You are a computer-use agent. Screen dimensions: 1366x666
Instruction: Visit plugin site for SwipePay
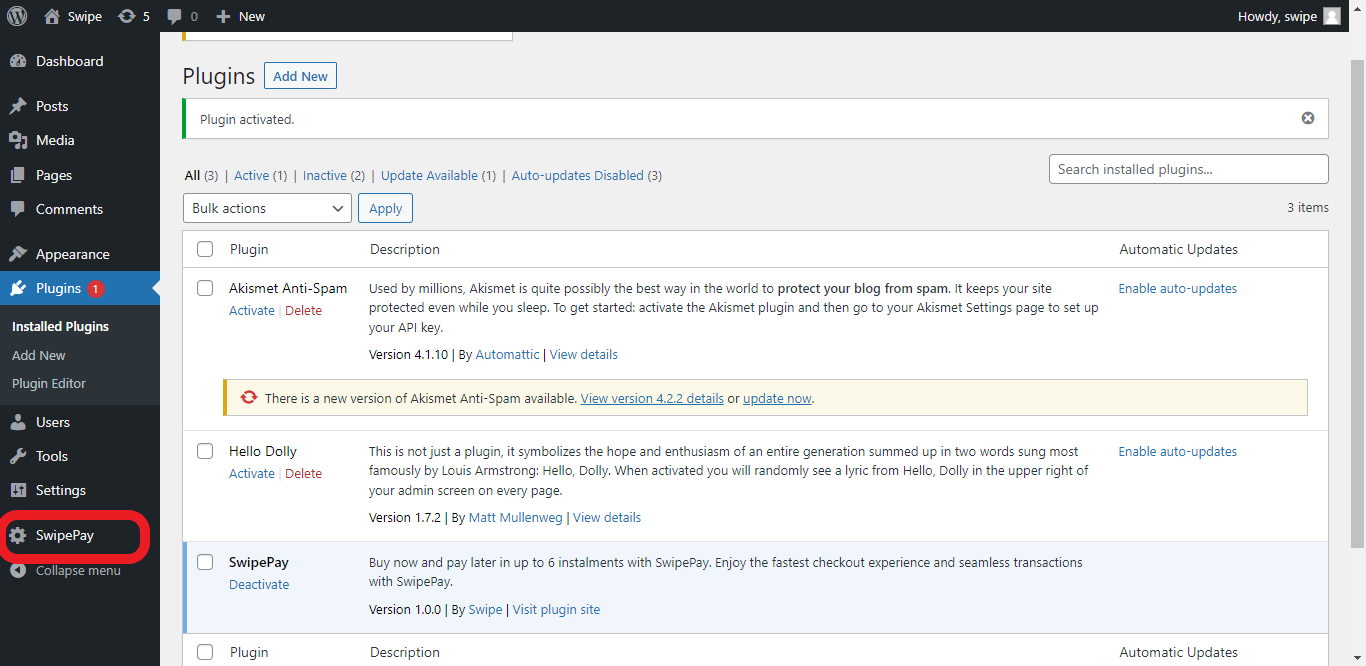[557, 609]
